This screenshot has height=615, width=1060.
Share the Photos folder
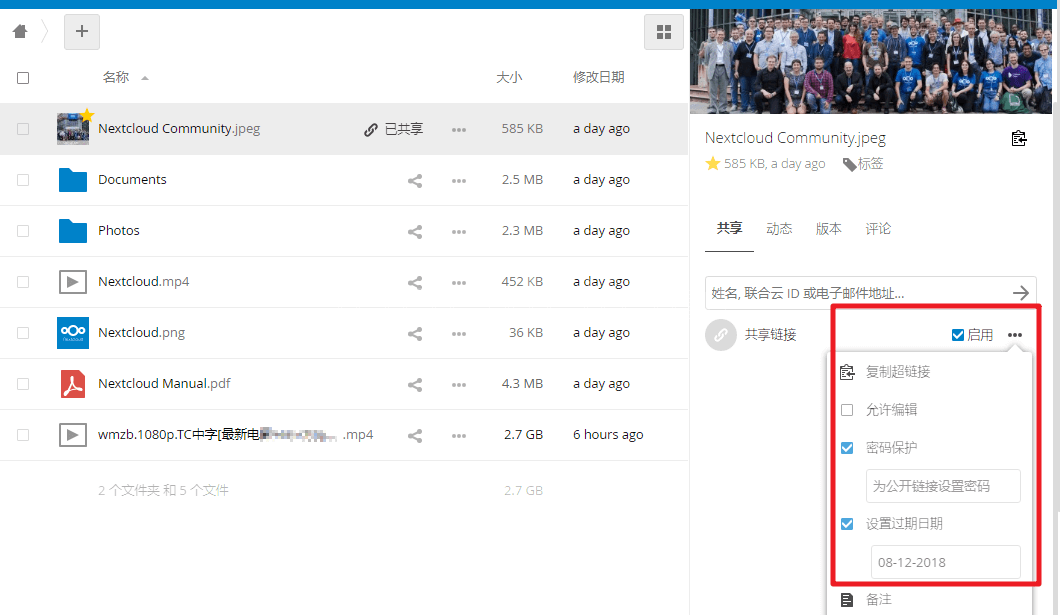(x=415, y=232)
